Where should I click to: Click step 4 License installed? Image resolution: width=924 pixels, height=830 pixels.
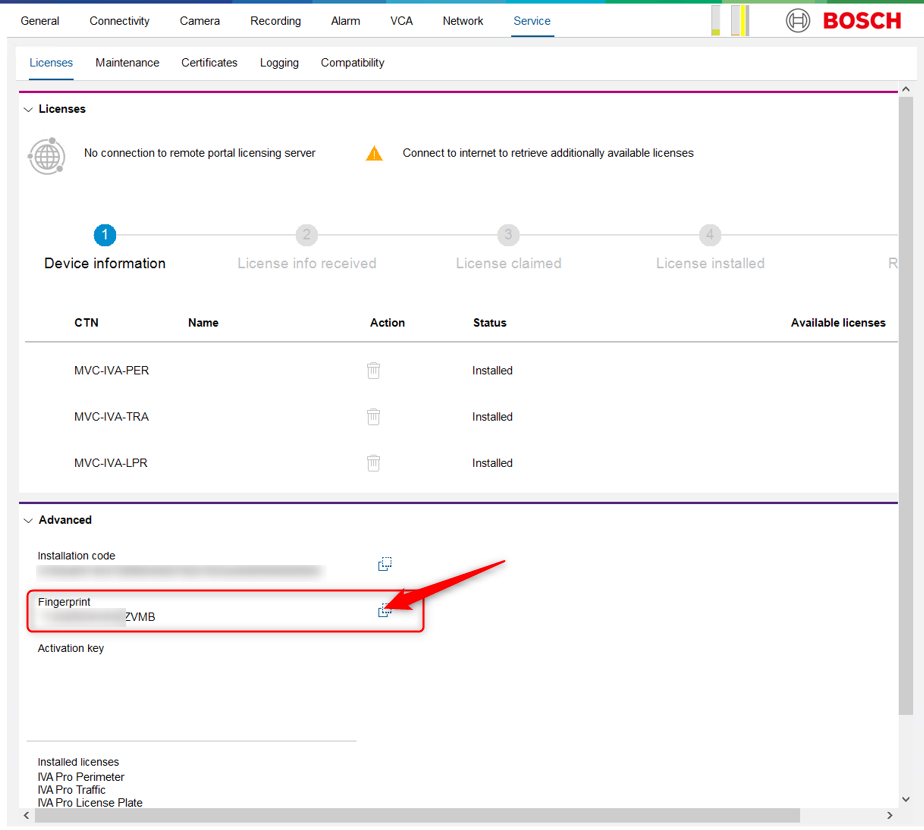709,236
